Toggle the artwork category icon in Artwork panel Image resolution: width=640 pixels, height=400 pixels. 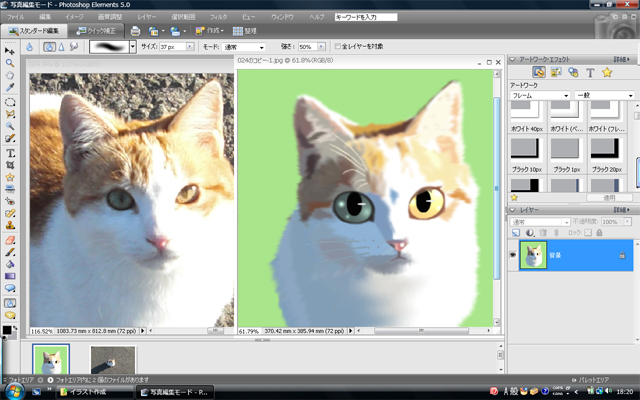[539, 72]
